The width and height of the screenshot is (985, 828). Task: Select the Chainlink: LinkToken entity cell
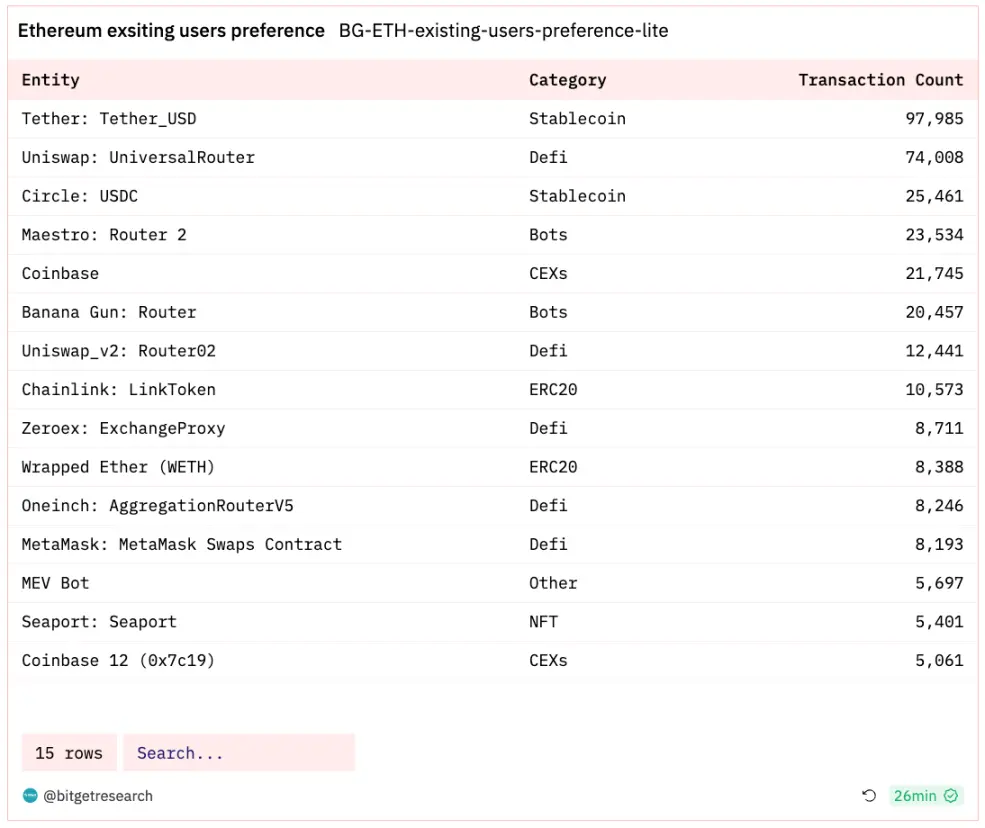click(x=119, y=389)
